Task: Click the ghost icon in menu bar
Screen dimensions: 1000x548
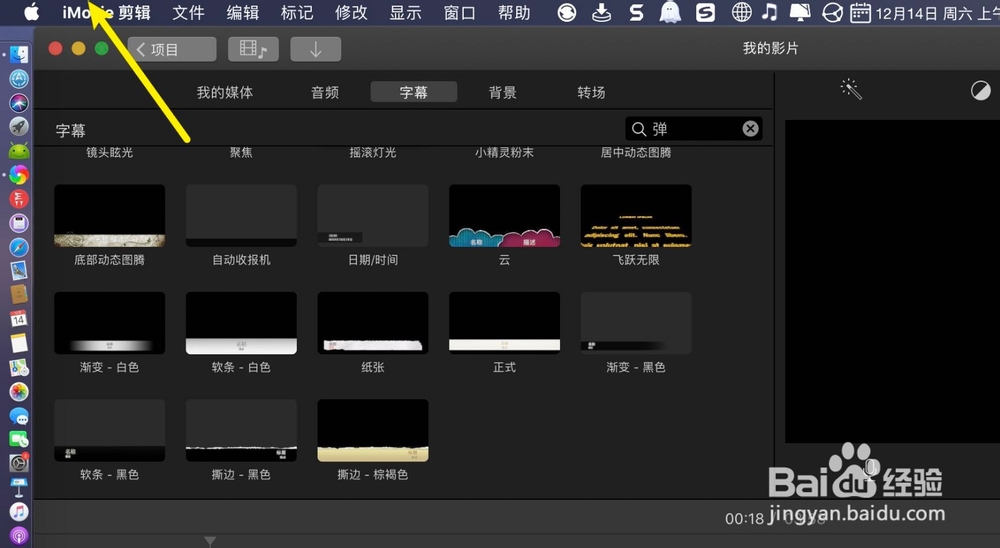Action: [x=670, y=12]
